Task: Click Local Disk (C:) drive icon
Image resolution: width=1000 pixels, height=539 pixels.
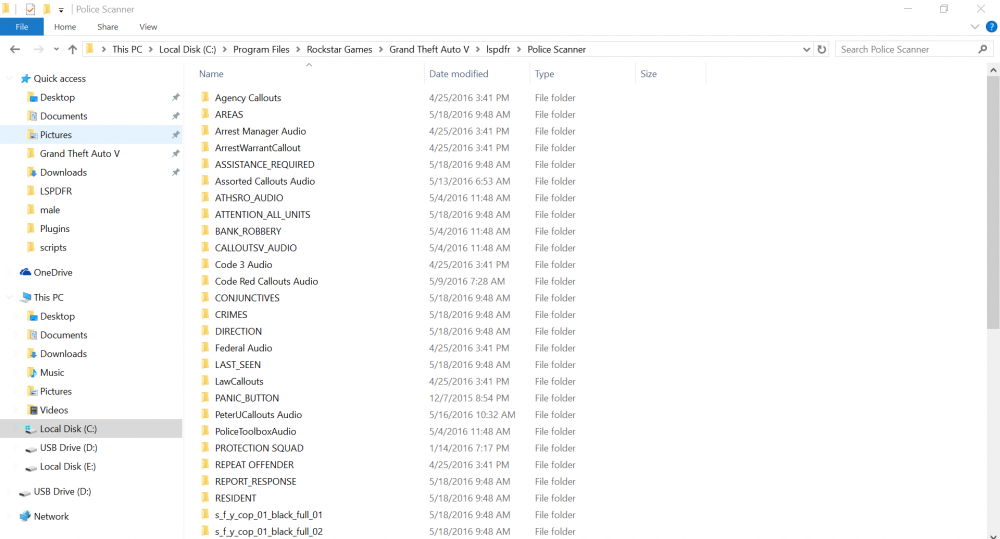Action: point(31,429)
